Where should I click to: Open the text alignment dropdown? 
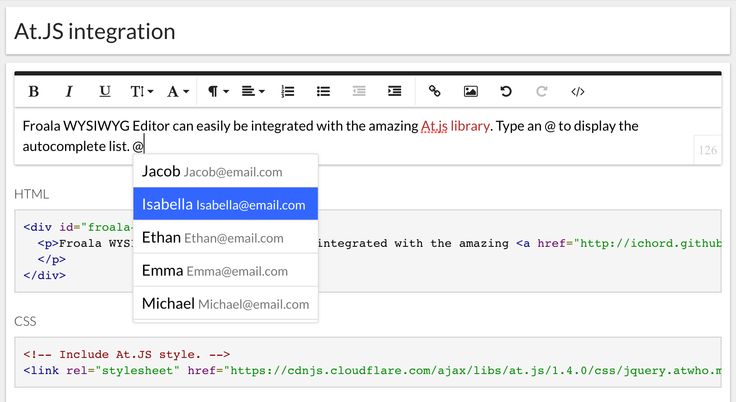click(253, 91)
